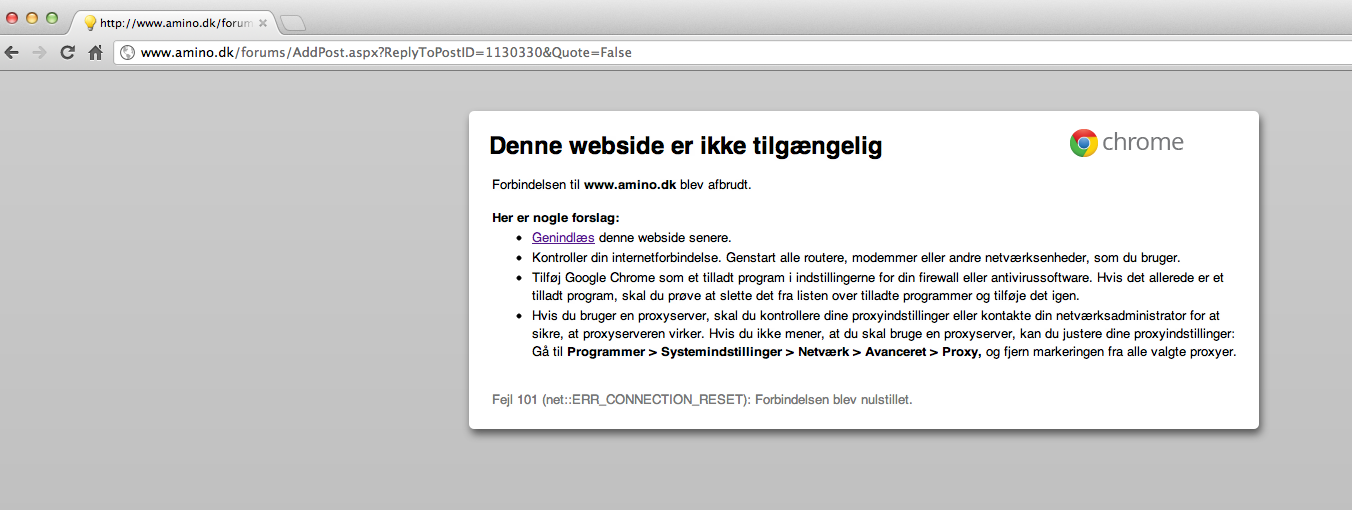This screenshot has width=1352, height=510.
Task: Click the "Her er nogle forslag" heading
Action: [x=555, y=217]
